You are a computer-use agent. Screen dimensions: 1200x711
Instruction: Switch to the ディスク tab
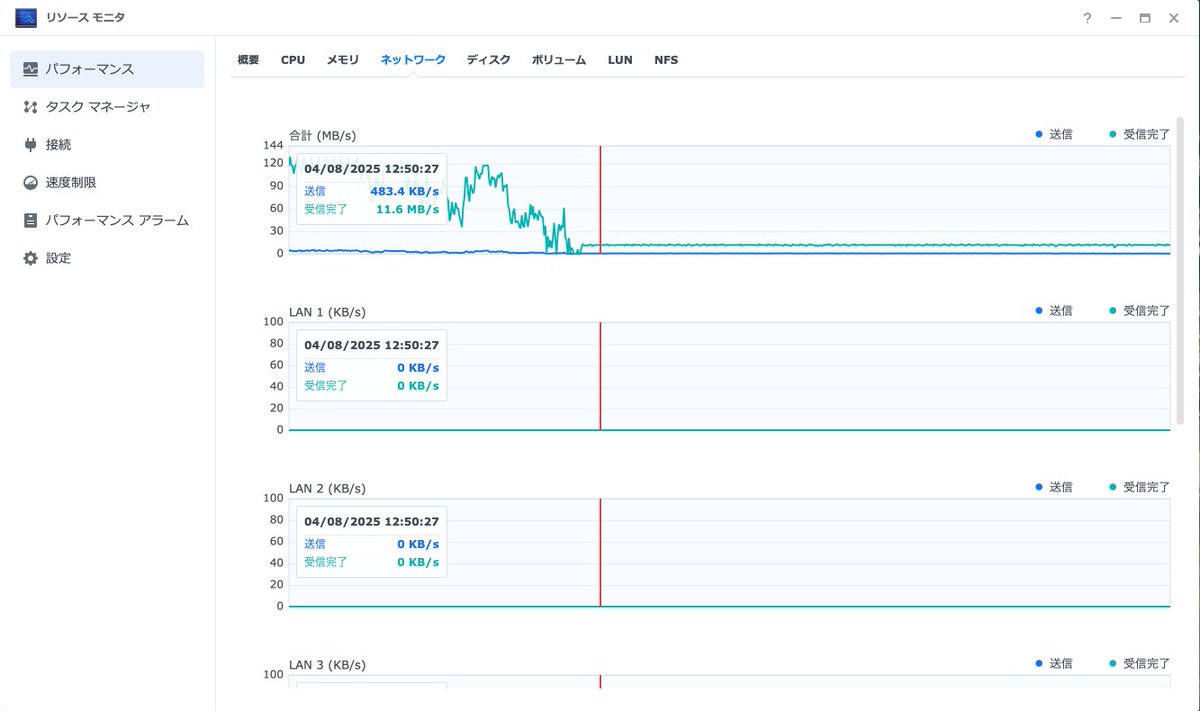click(x=488, y=60)
